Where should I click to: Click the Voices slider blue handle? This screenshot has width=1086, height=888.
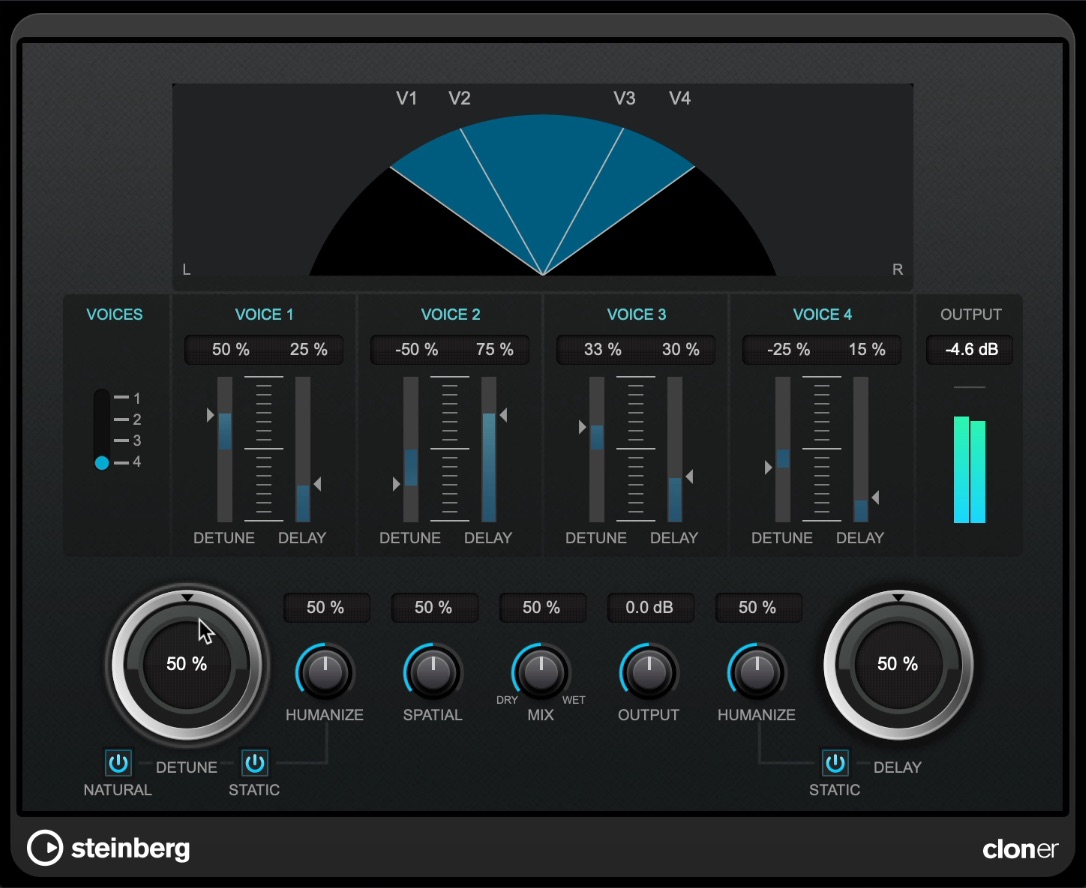click(102, 463)
